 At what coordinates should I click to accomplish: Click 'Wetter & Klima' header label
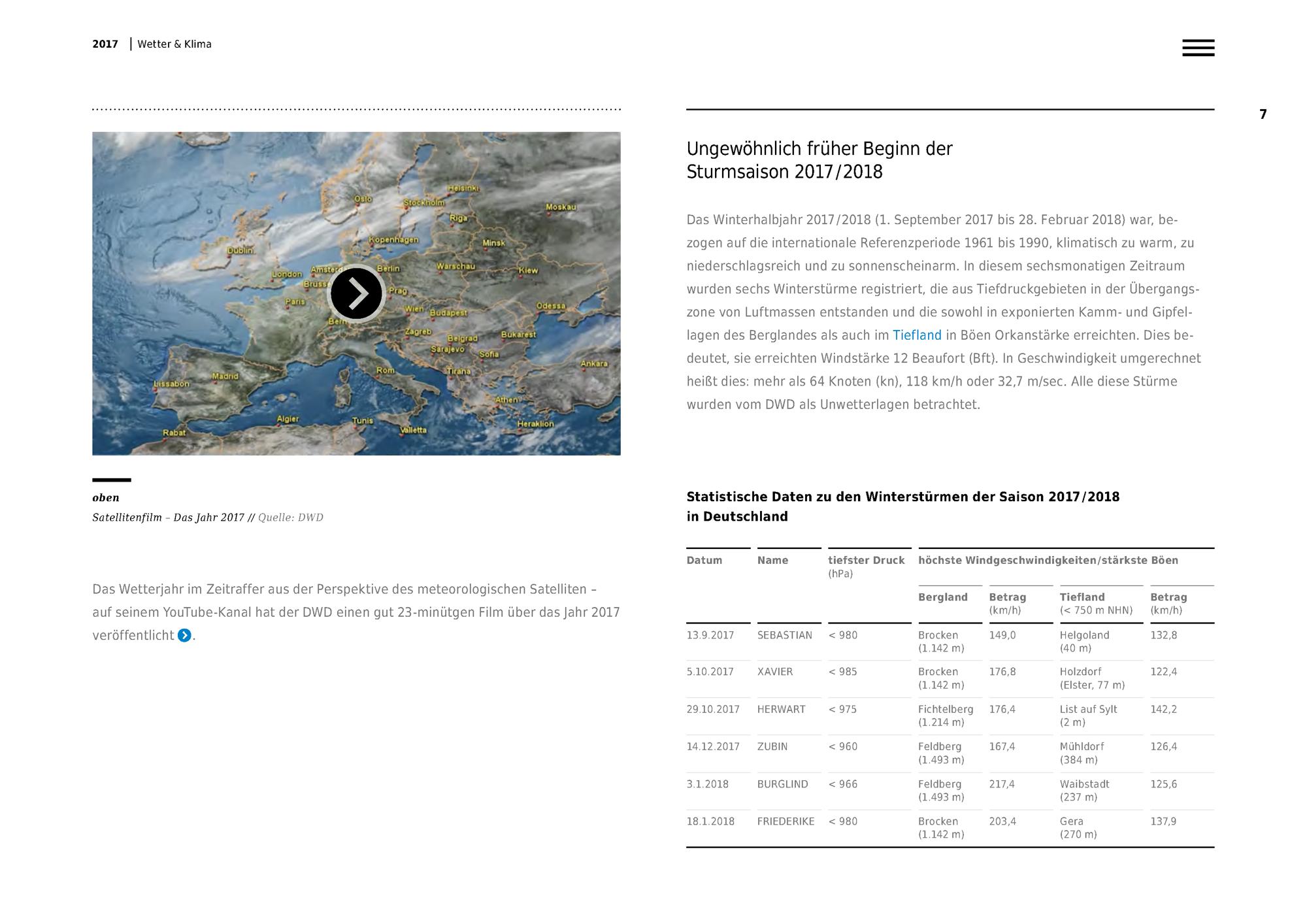coord(174,44)
